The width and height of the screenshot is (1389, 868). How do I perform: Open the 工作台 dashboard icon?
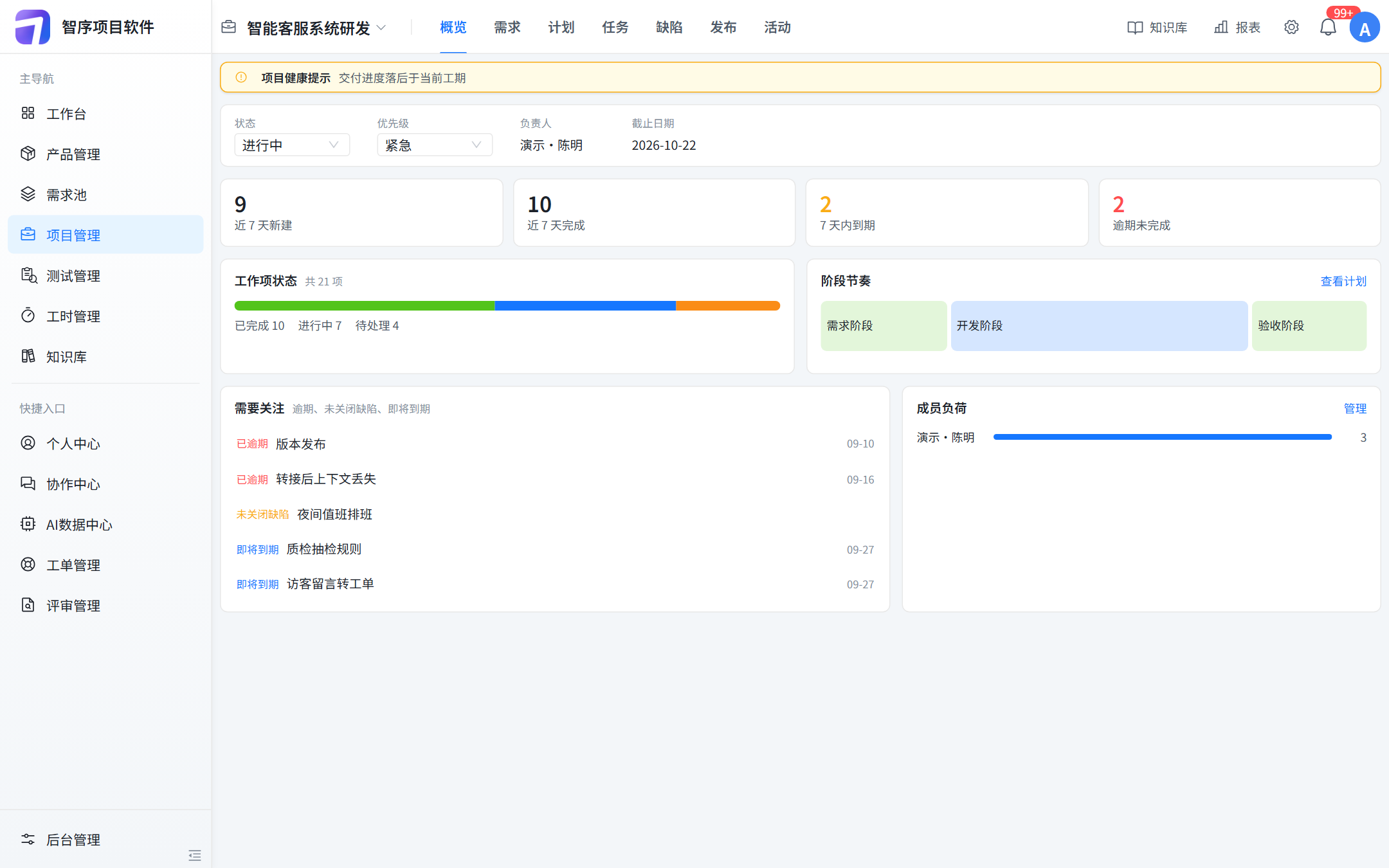pos(28,113)
